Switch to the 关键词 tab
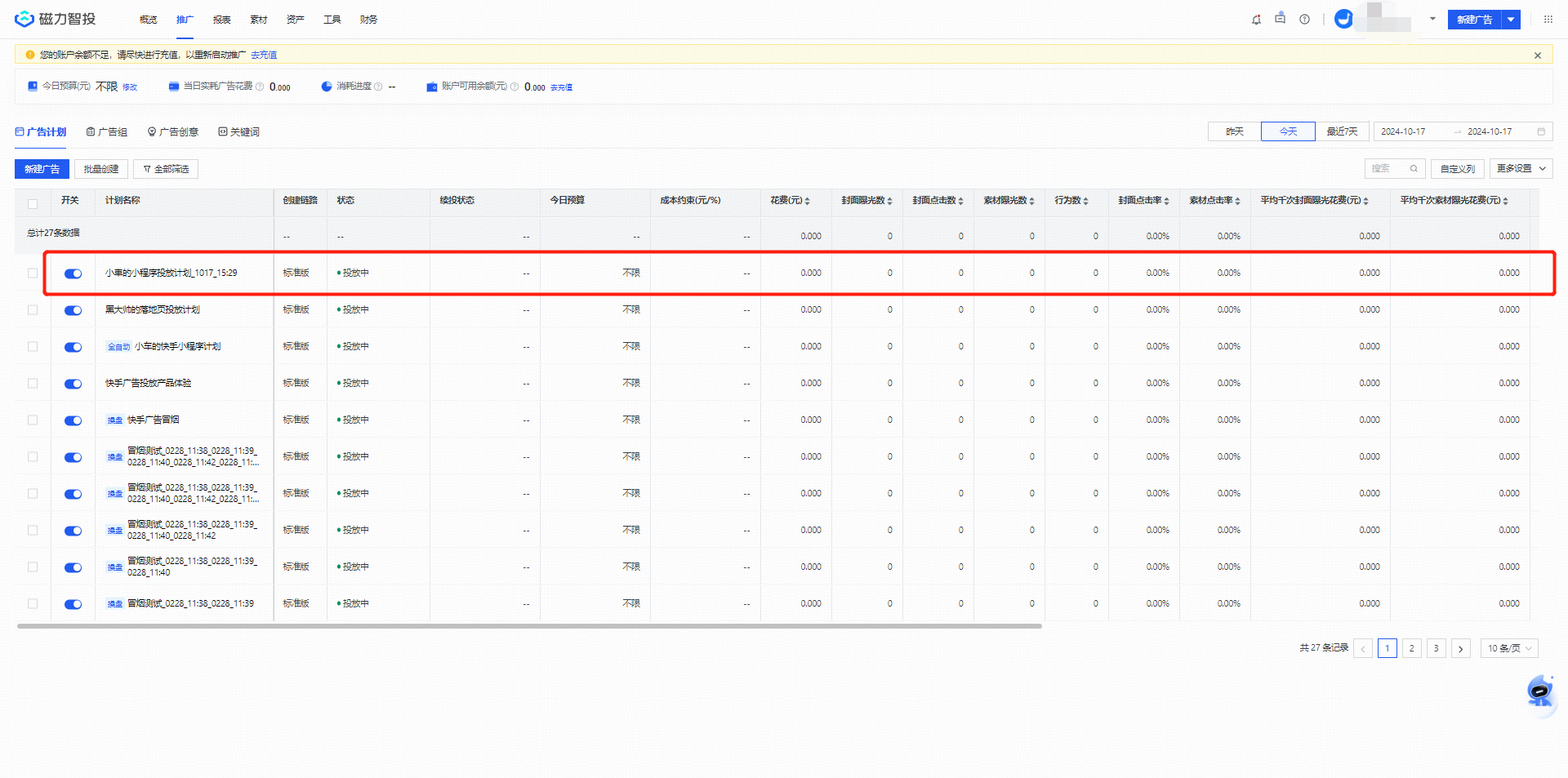This screenshot has height=778, width=1568. pos(238,132)
